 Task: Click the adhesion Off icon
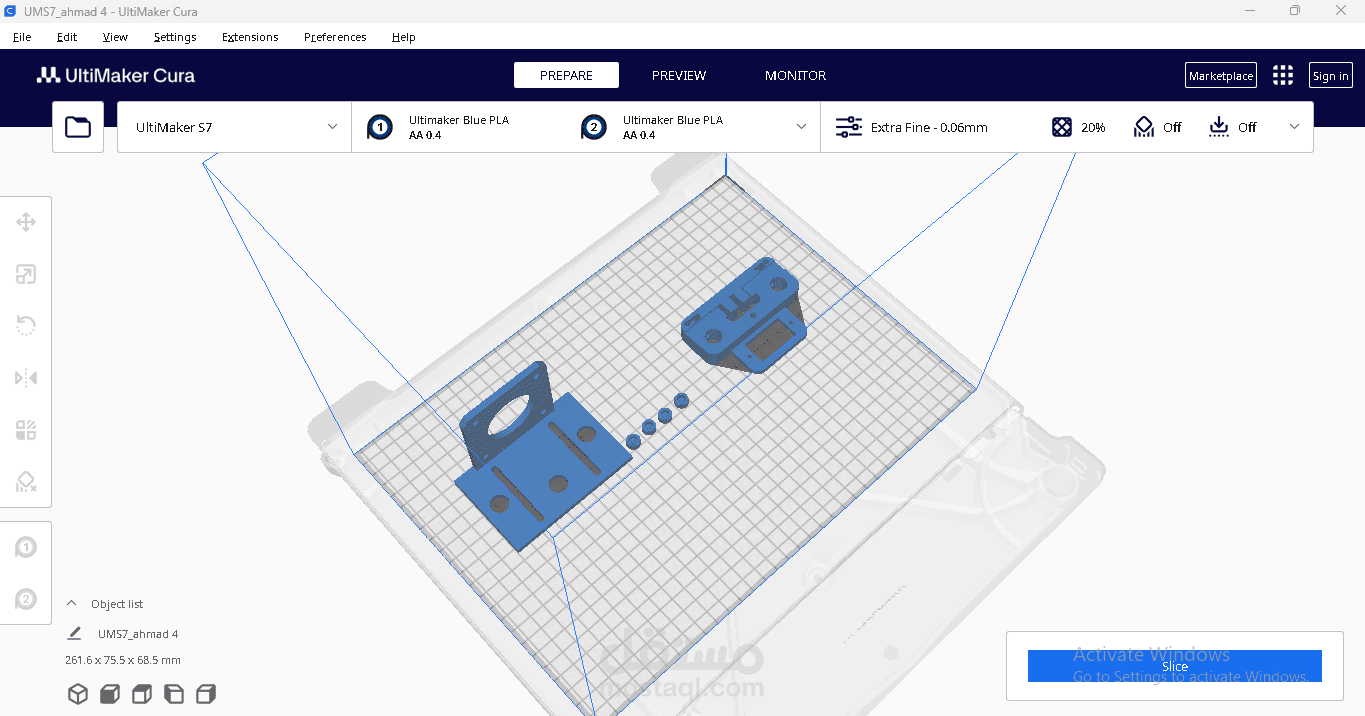[x=1219, y=127]
